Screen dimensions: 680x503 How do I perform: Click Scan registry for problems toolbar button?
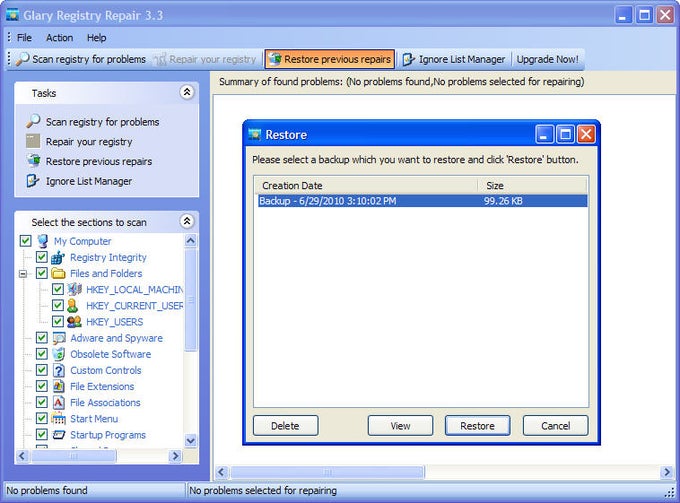(81, 59)
